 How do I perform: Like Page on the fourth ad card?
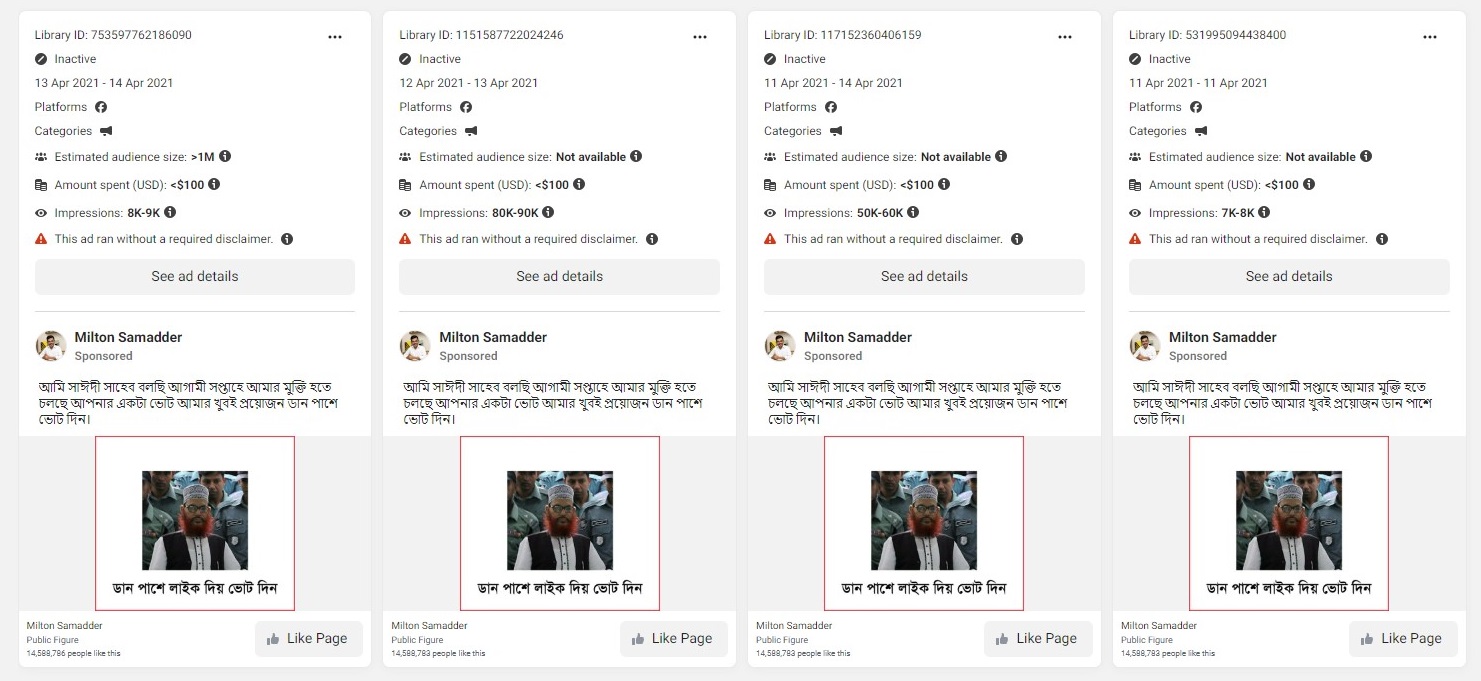click(1401, 638)
